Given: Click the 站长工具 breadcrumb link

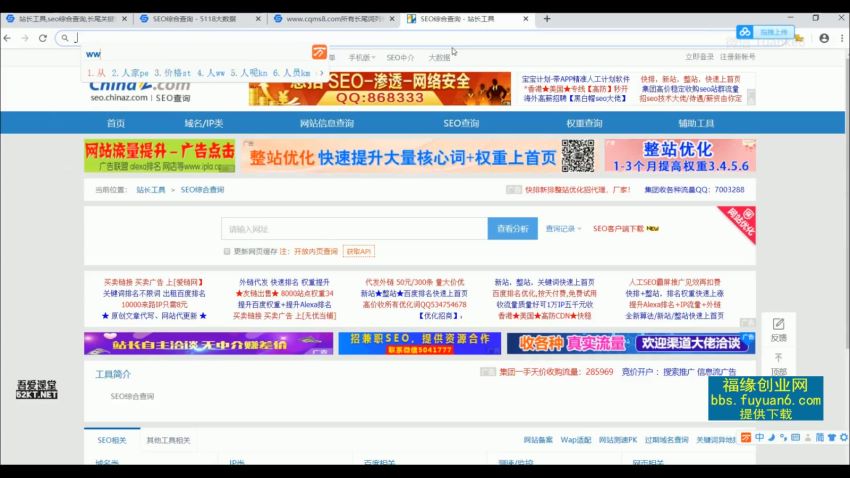Looking at the screenshot, I should 151,190.
